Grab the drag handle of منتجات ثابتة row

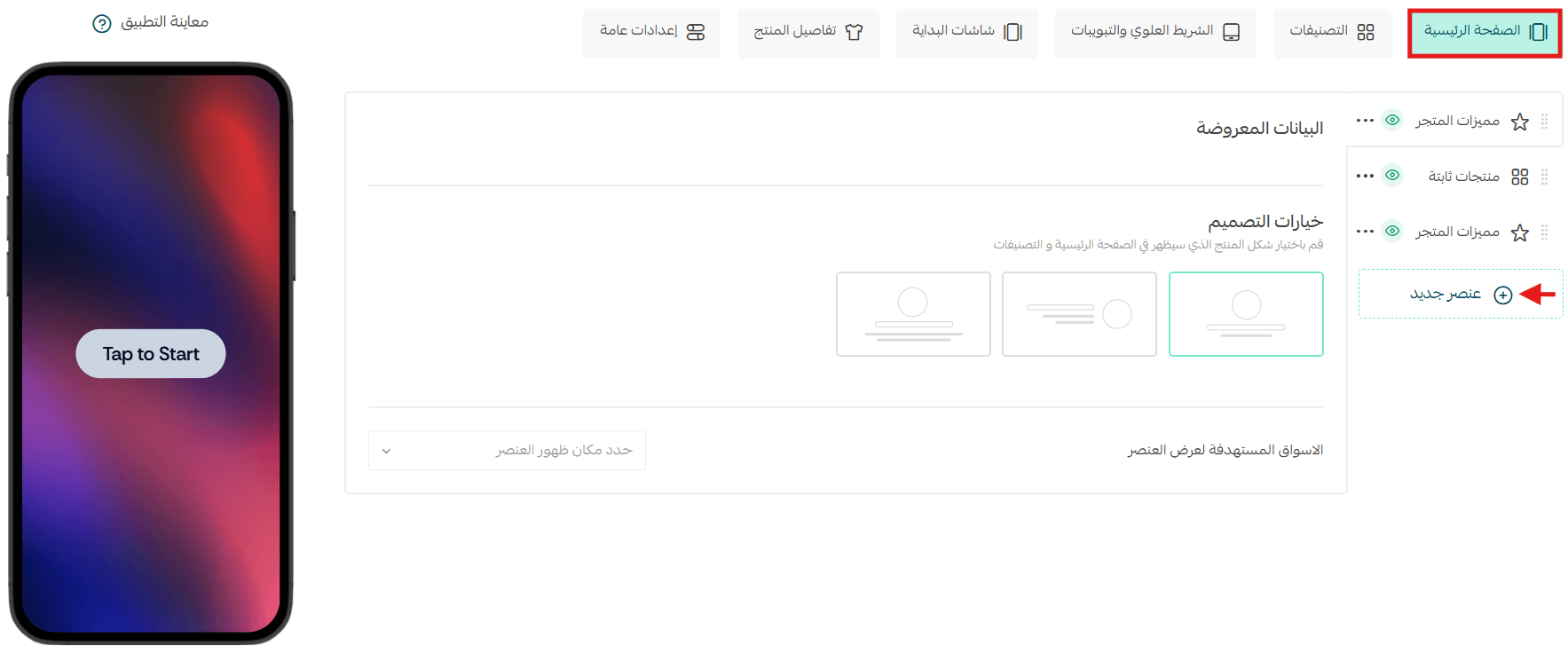pos(1544,177)
